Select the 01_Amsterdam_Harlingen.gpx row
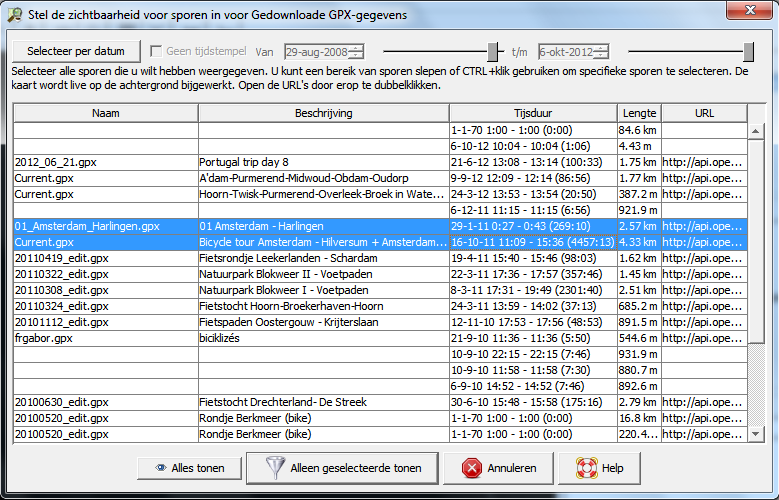Screen dimensions: 779x500 [x=380, y=226]
